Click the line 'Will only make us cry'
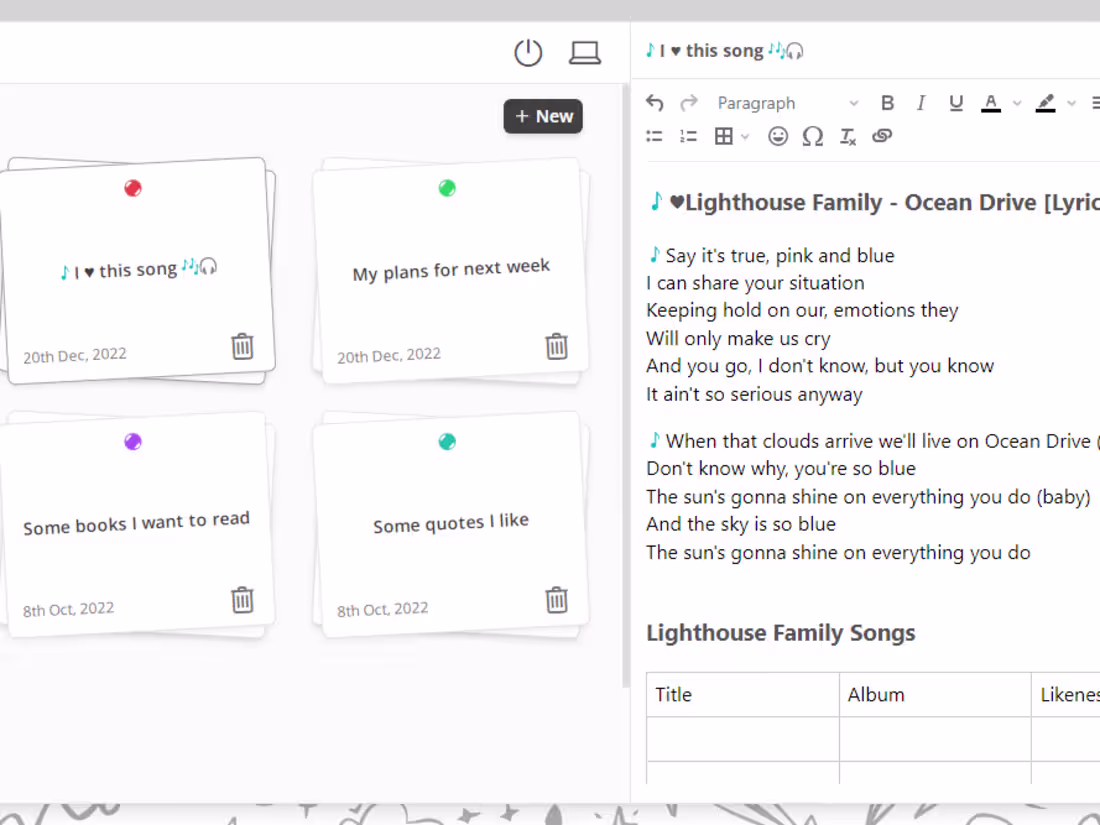The image size is (1100, 825). [x=738, y=338]
